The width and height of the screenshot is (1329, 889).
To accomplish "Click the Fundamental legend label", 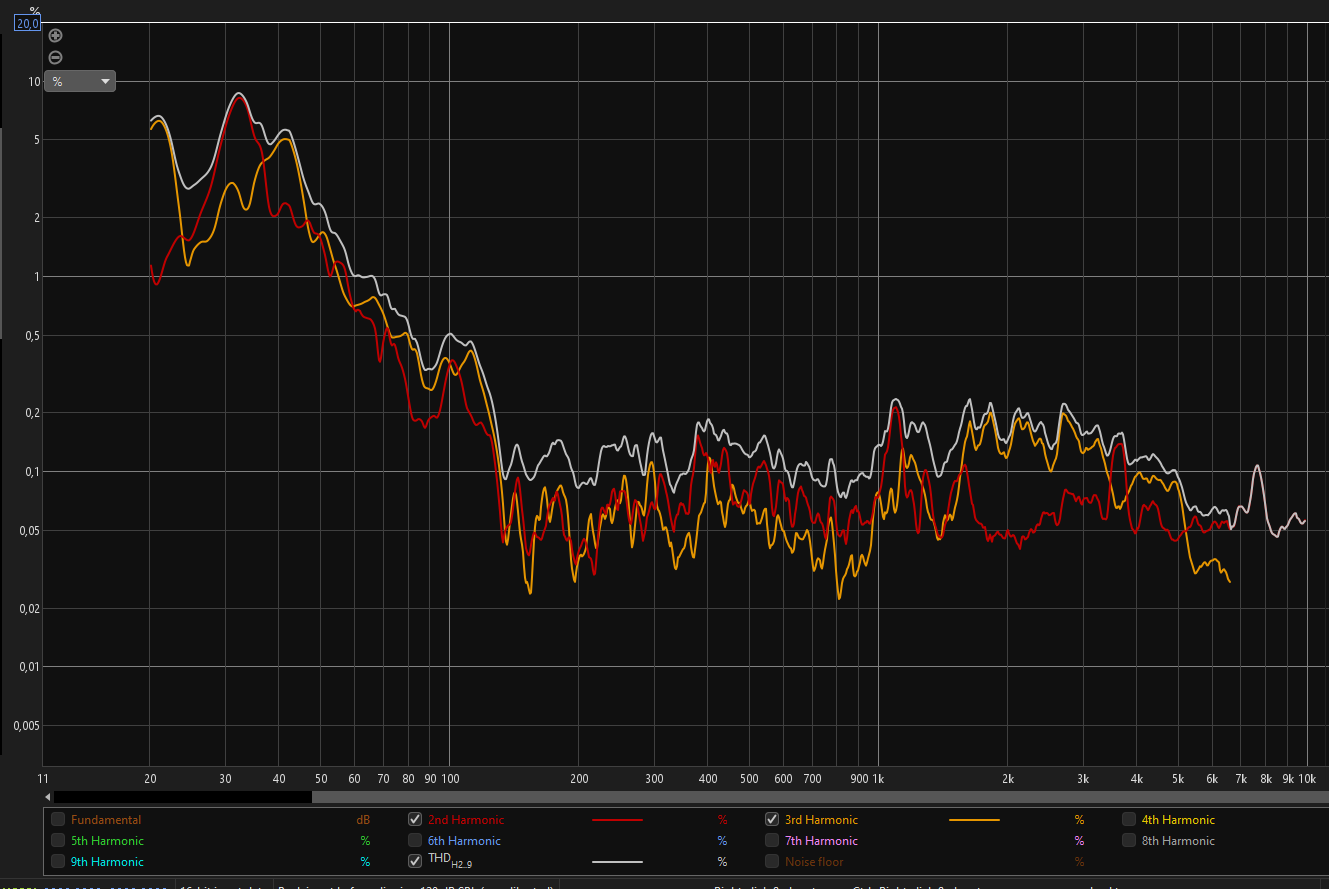I will point(106,820).
